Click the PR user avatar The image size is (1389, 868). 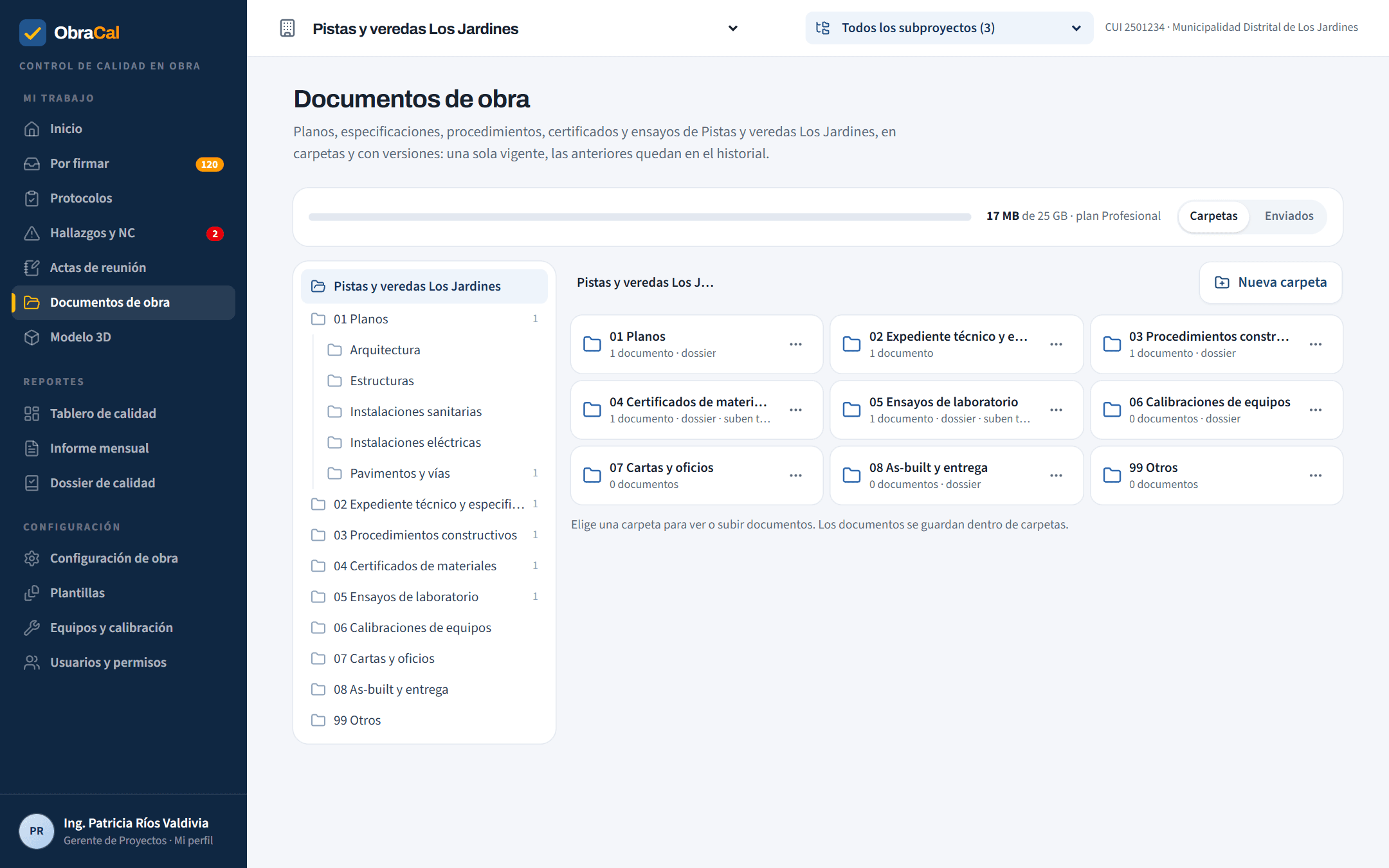pyautogui.click(x=37, y=831)
